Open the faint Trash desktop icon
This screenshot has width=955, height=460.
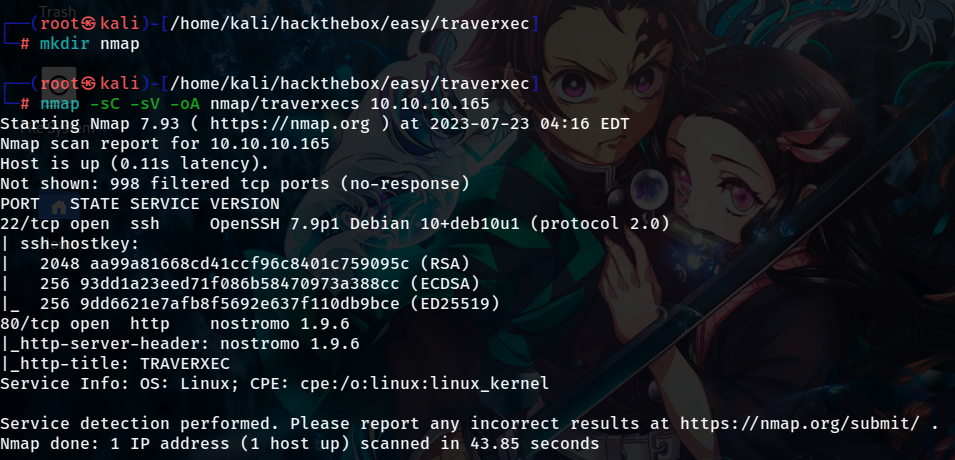pos(58,10)
